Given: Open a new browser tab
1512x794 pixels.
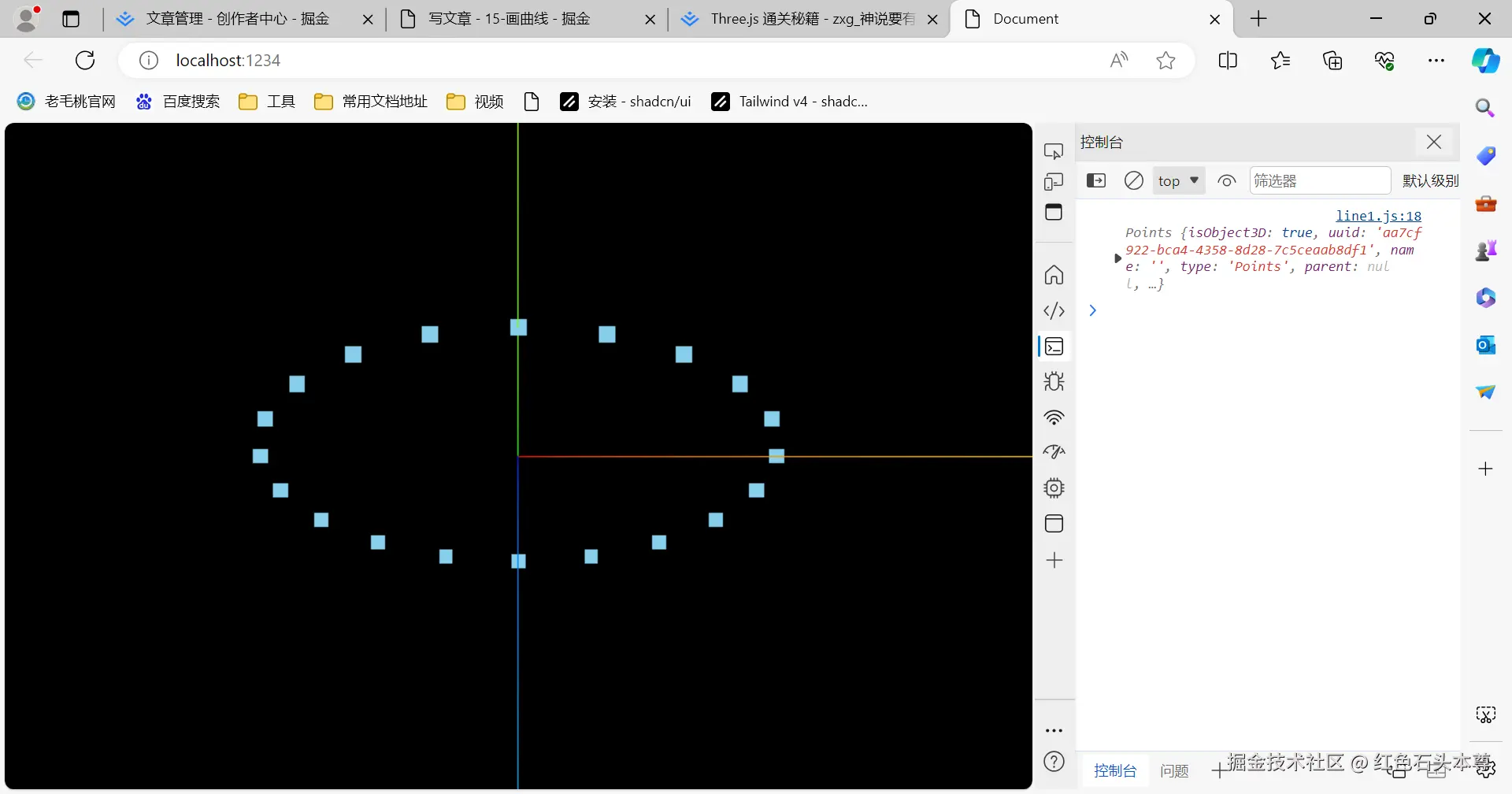Looking at the screenshot, I should [1258, 19].
